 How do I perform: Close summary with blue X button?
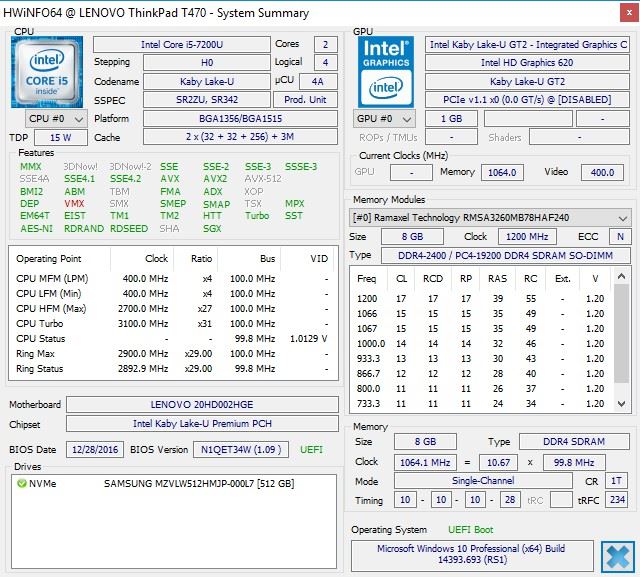coord(618,557)
